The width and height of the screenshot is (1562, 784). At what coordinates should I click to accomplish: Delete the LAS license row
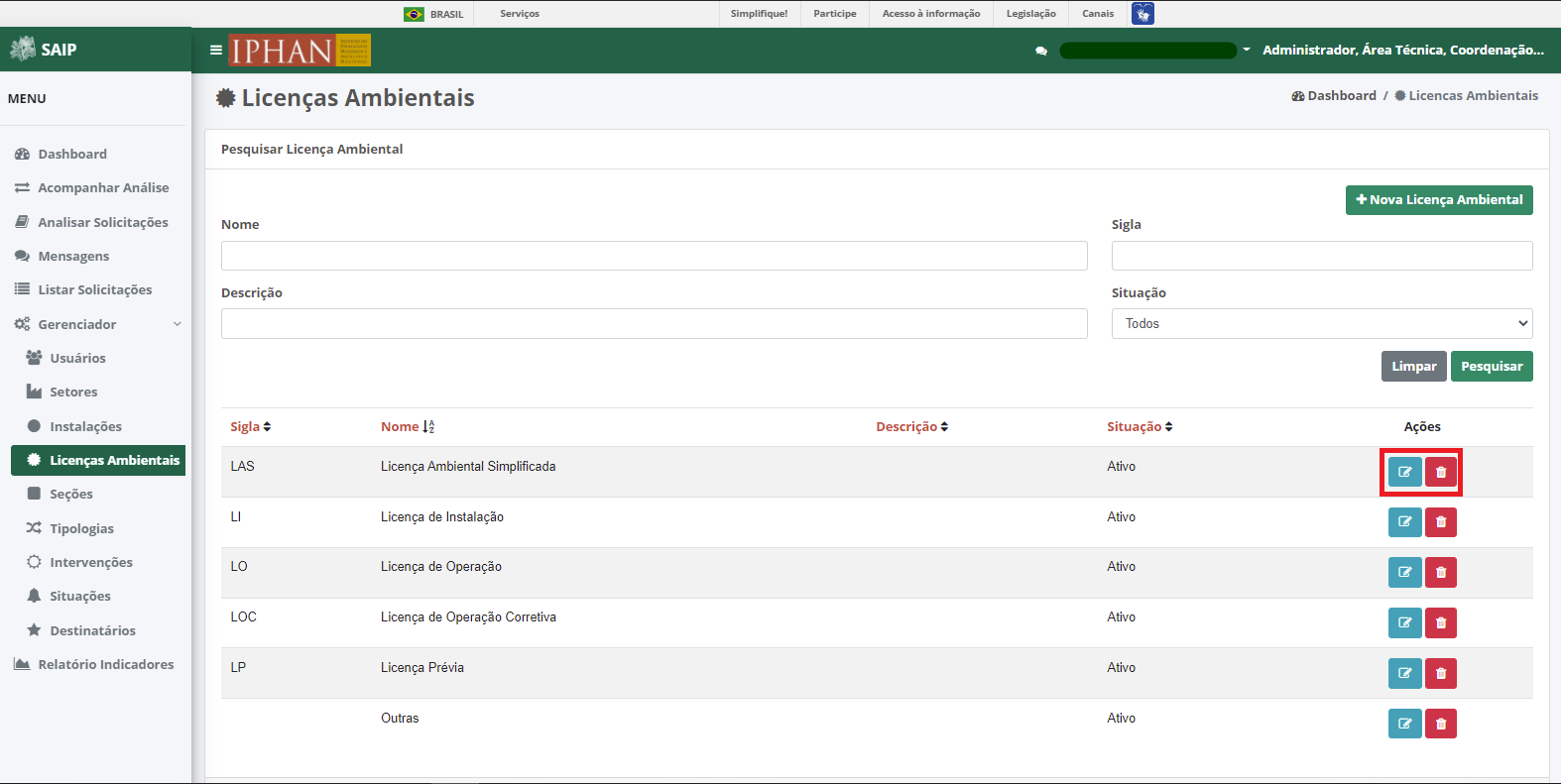(1441, 472)
